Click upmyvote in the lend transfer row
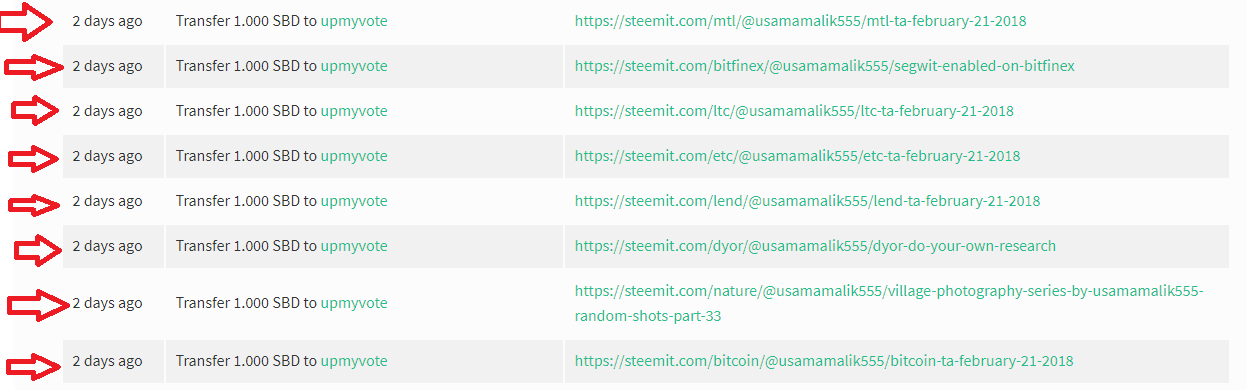 (354, 201)
